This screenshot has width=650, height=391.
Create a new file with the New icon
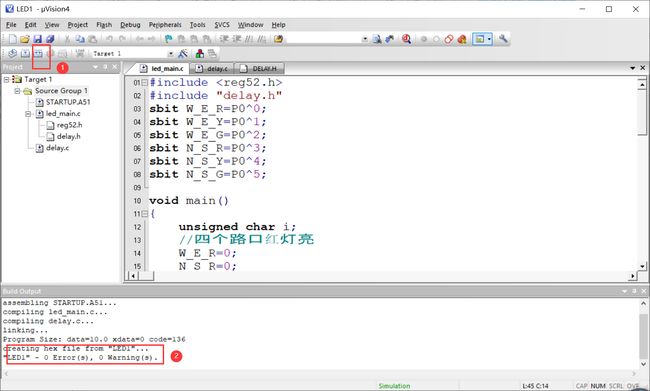[x=13, y=39]
